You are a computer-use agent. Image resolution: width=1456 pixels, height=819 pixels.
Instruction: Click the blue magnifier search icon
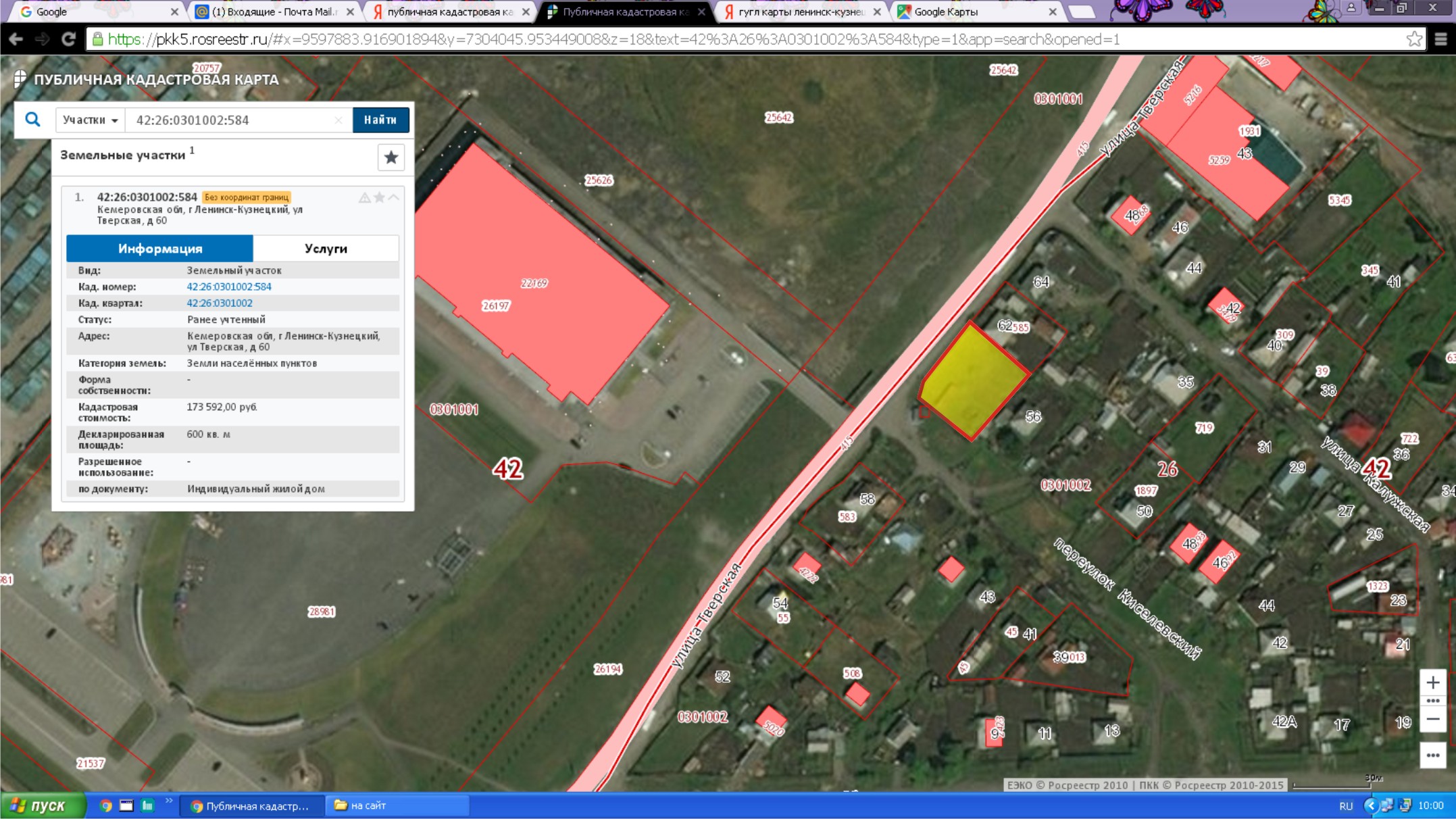[32, 120]
